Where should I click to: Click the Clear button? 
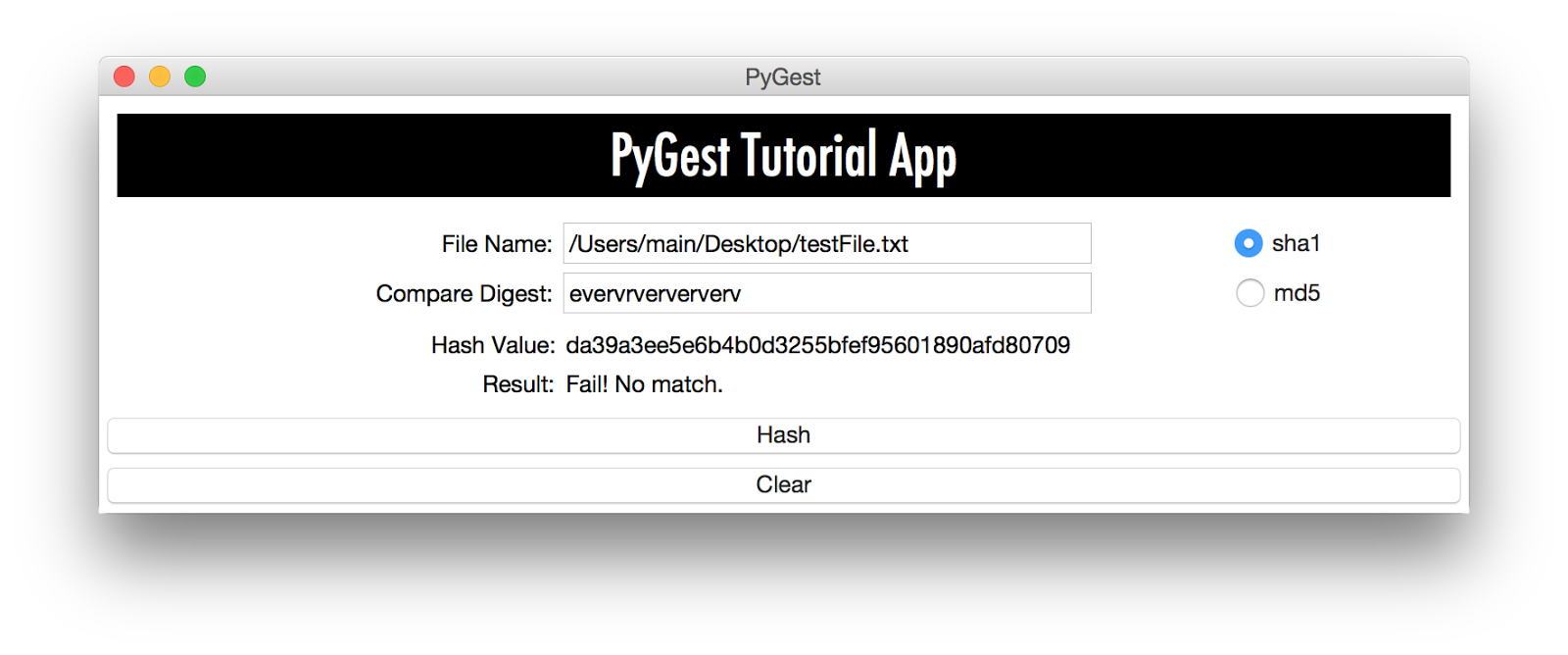tap(784, 485)
